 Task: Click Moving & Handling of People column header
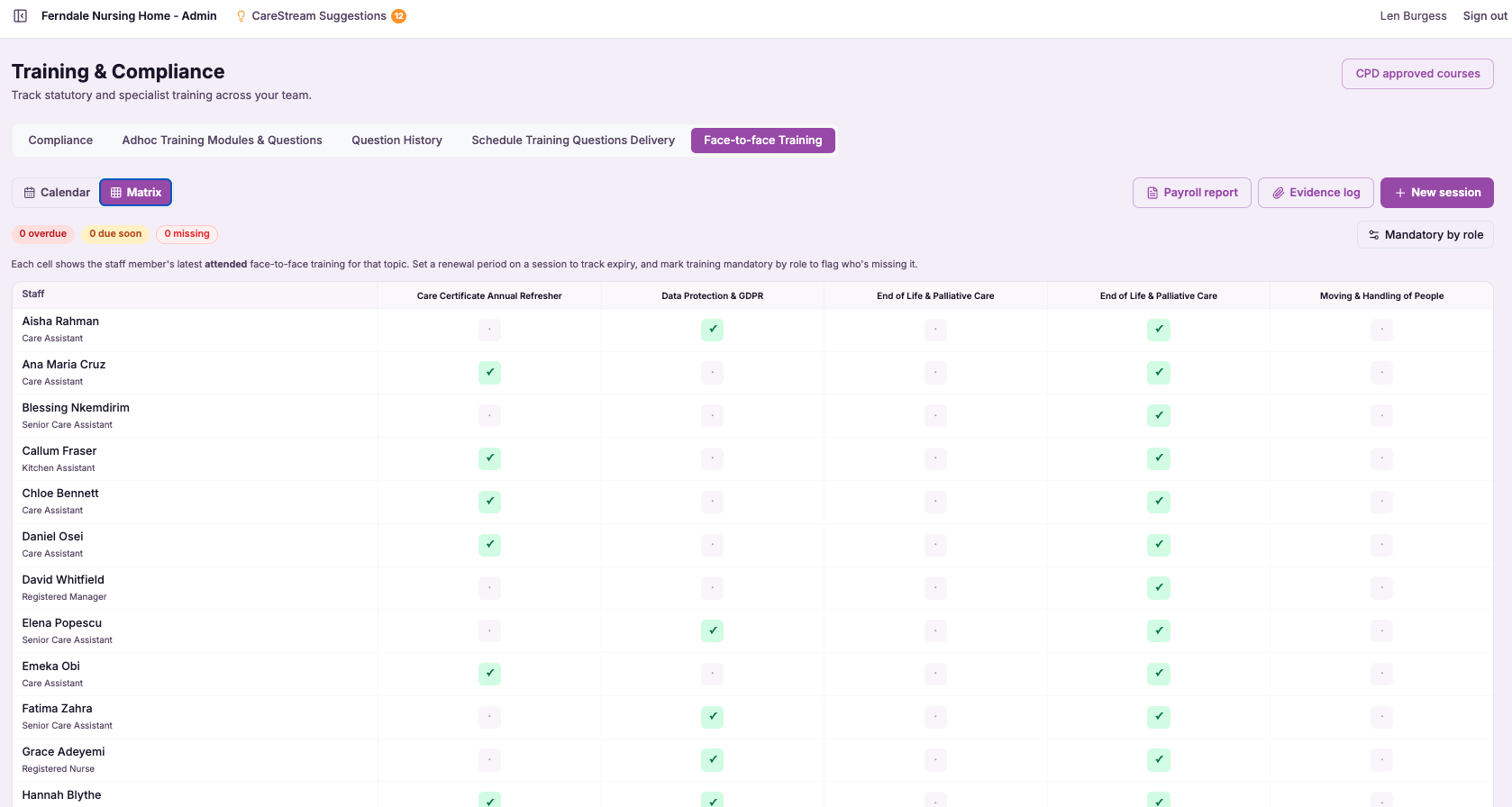(x=1381, y=296)
